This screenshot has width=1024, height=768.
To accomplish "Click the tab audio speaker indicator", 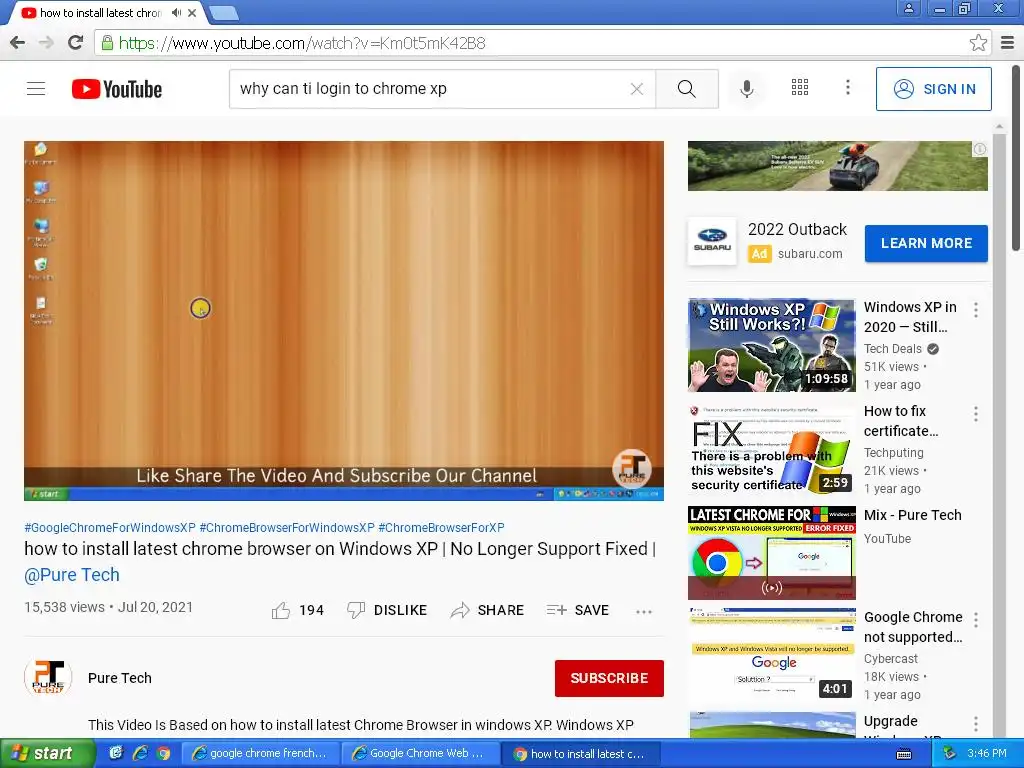I will pos(176,12).
